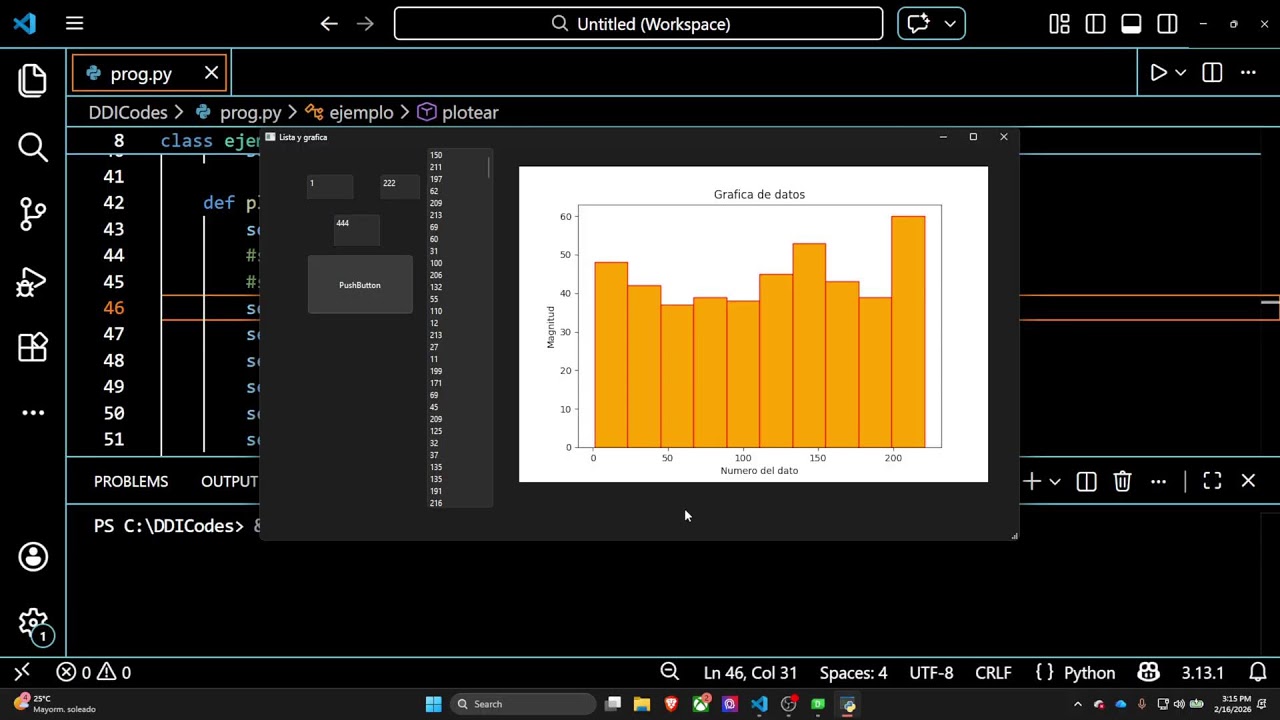1280x720 pixels.
Task: Create a new terminal with plus icon
Action: pyautogui.click(x=1032, y=482)
